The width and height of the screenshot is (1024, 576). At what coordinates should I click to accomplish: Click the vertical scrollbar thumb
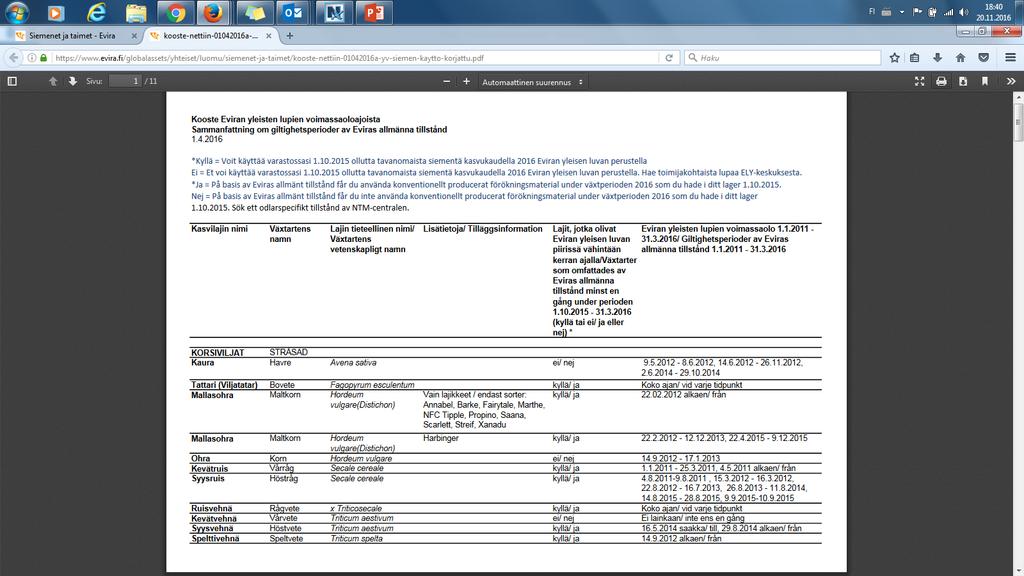pyautogui.click(x=1018, y=121)
